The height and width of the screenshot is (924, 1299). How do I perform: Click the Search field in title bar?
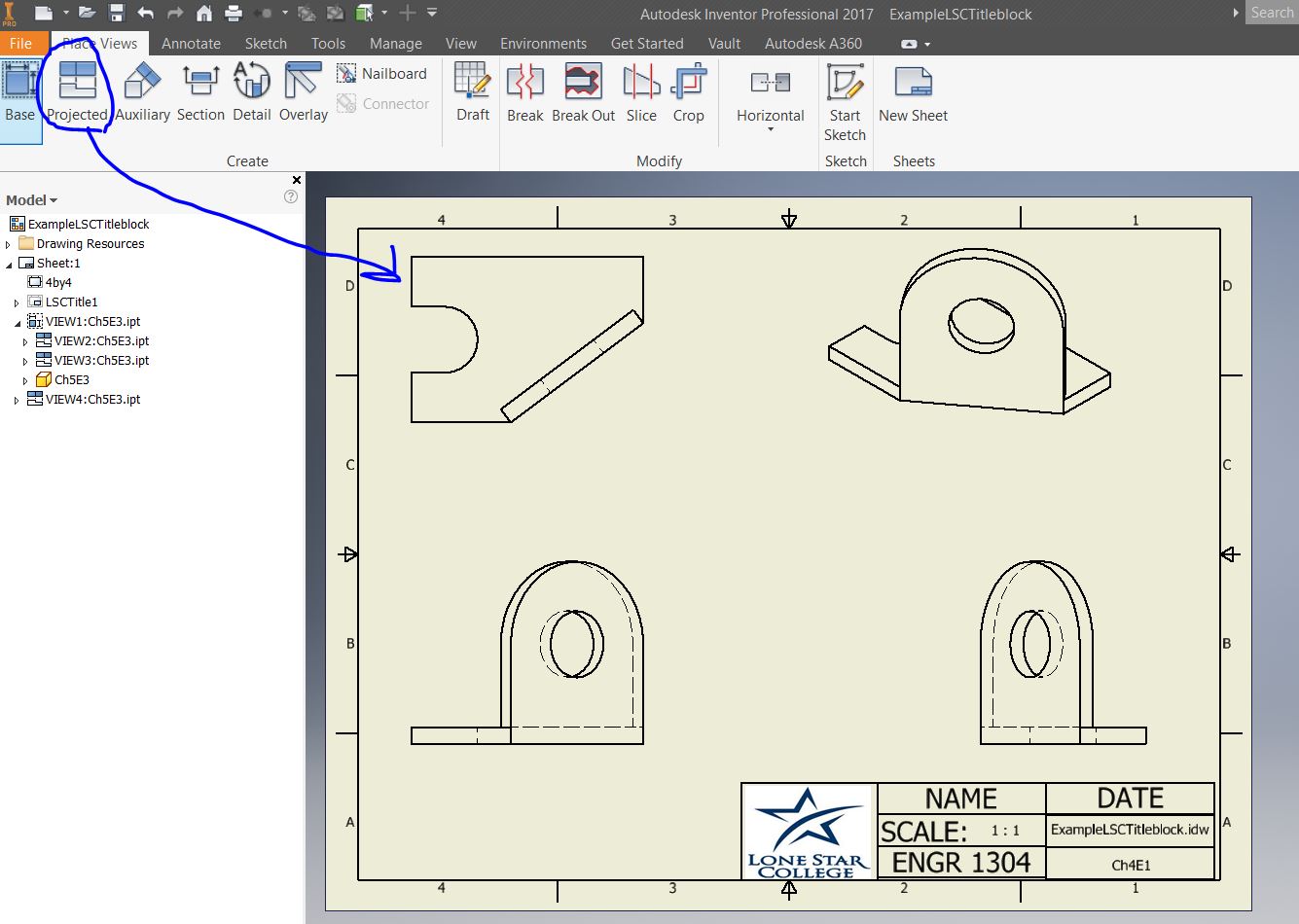(x=1272, y=13)
